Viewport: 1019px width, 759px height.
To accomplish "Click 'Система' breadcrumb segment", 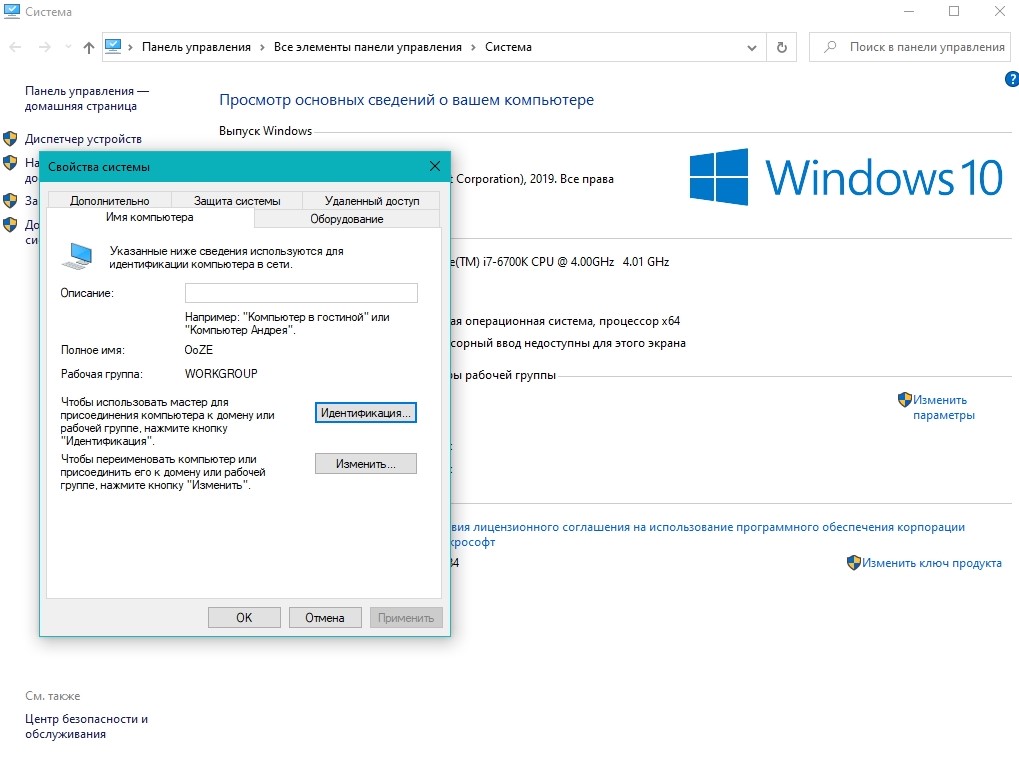I will 508,47.
